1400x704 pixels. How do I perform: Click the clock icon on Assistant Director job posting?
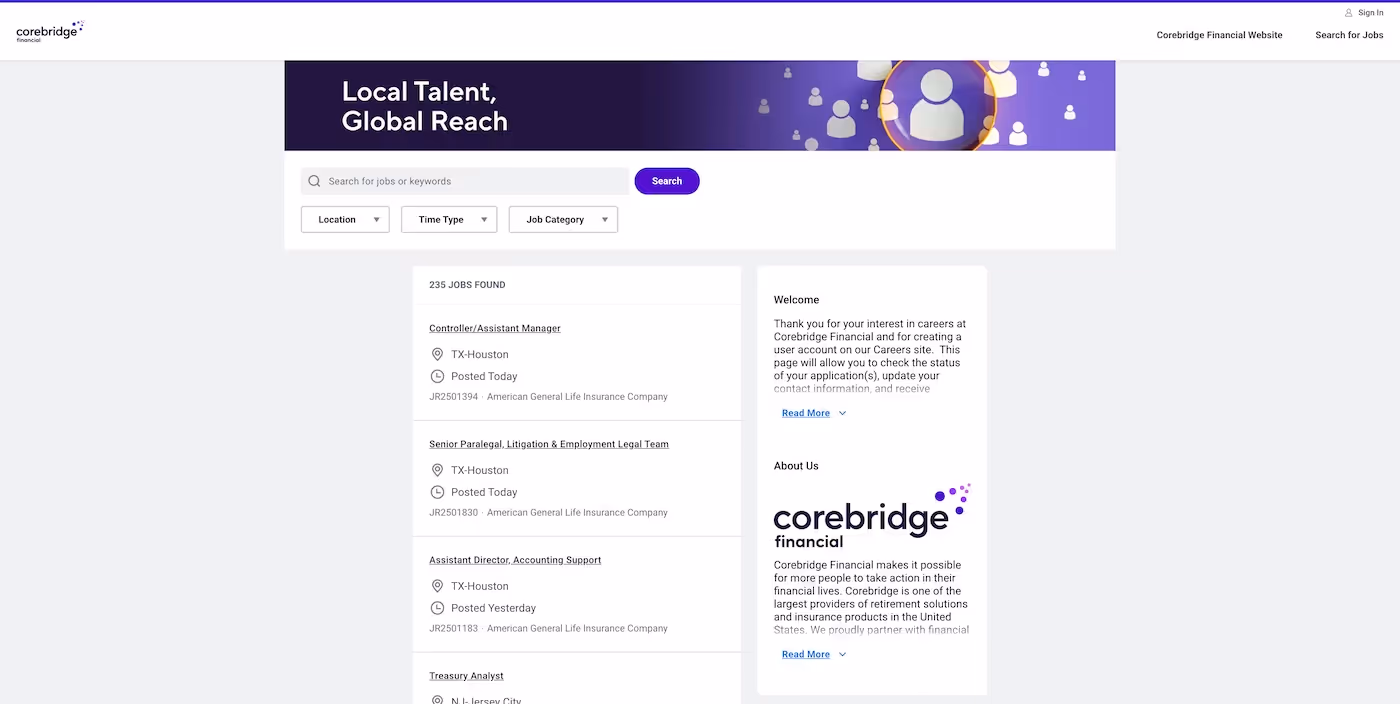click(x=437, y=607)
